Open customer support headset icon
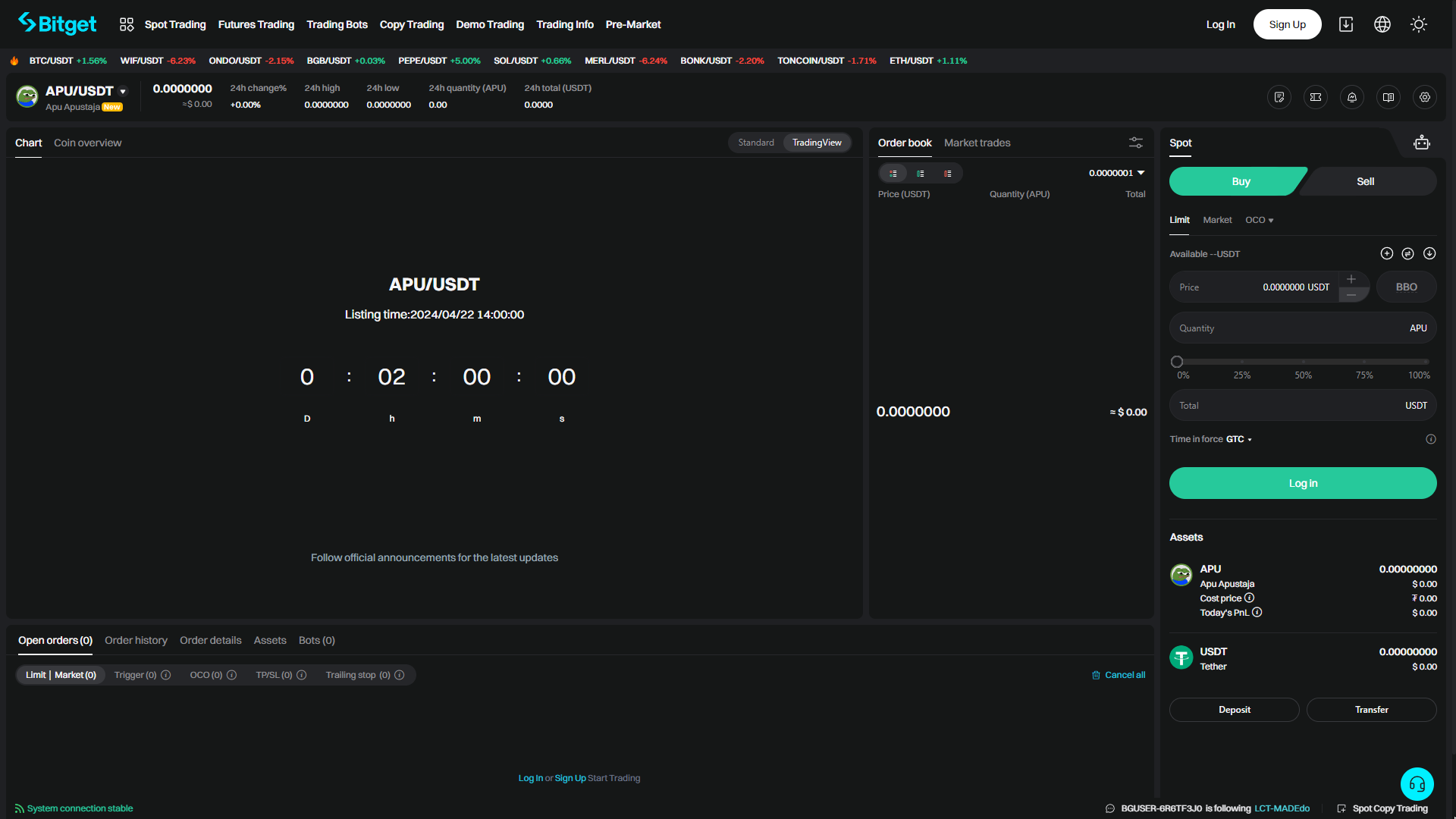 coord(1417,784)
